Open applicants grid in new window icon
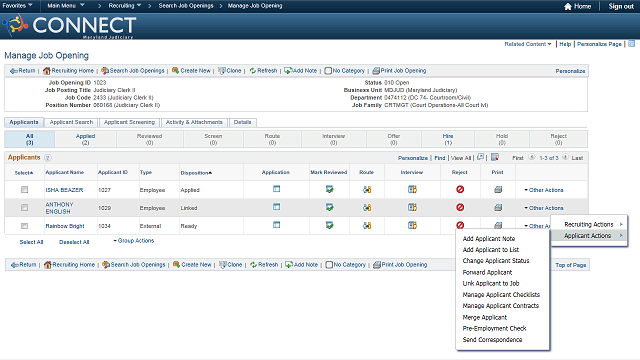The height and width of the screenshot is (360, 640). click(x=480, y=157)
